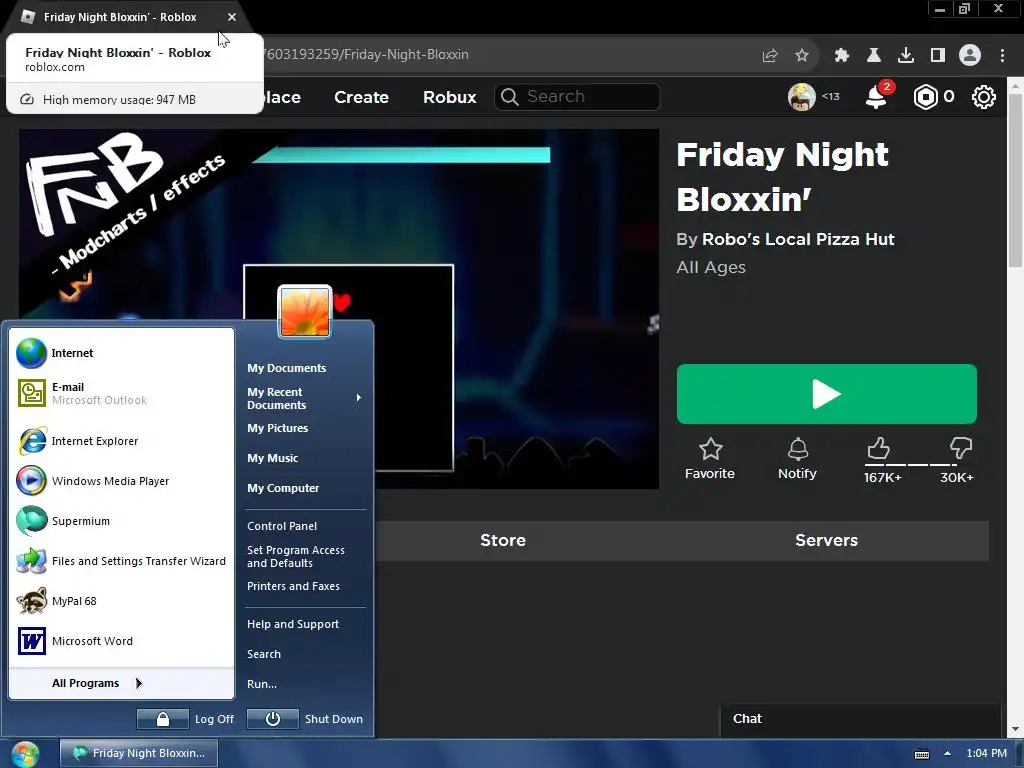Click the share page icon in address bar
Image resolution: width=1024 pixels, height=768 pixels.
770,56
